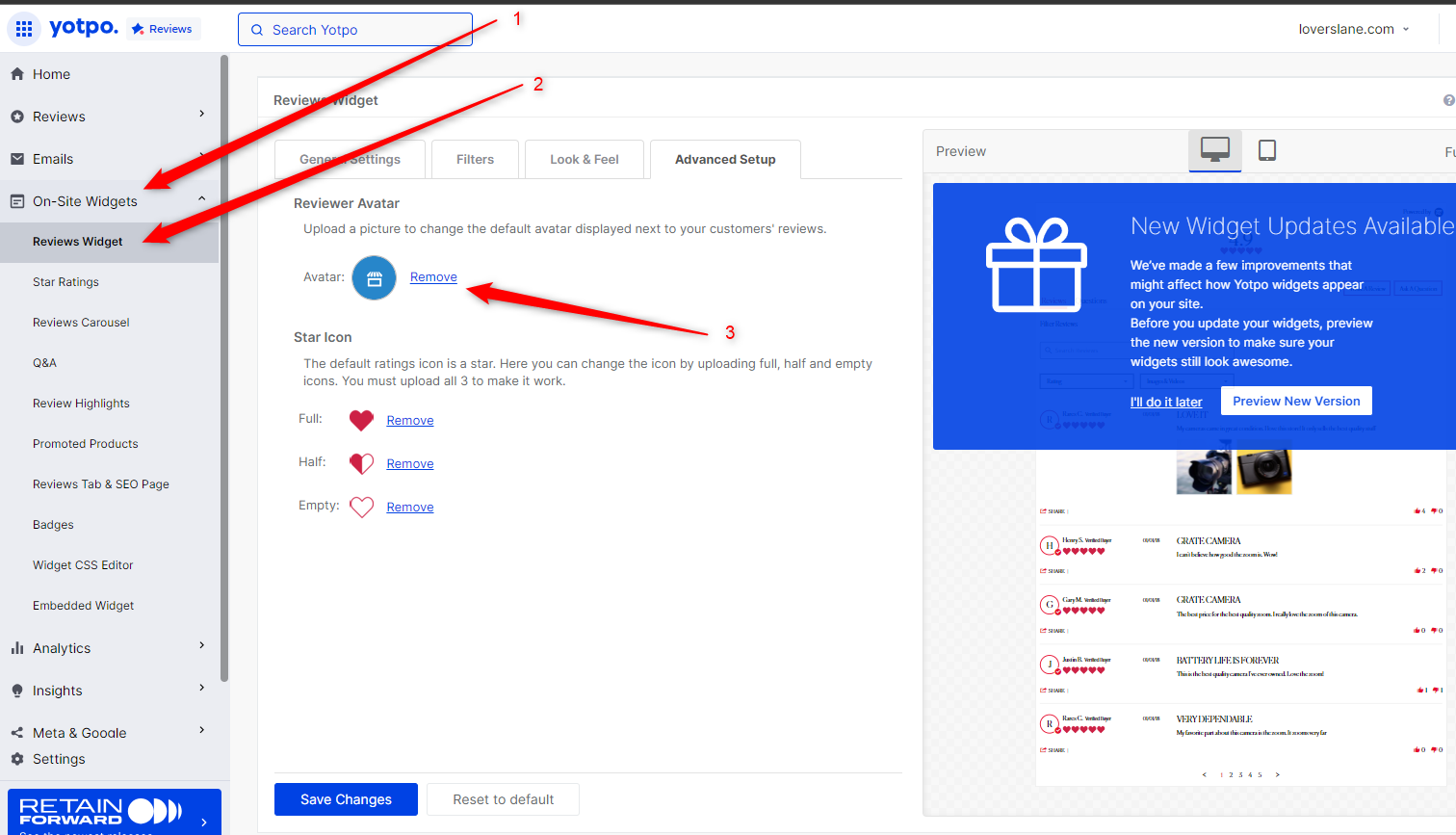Click the Search Yotpo field
The image size is (1456, 835).
coord(355,30)
